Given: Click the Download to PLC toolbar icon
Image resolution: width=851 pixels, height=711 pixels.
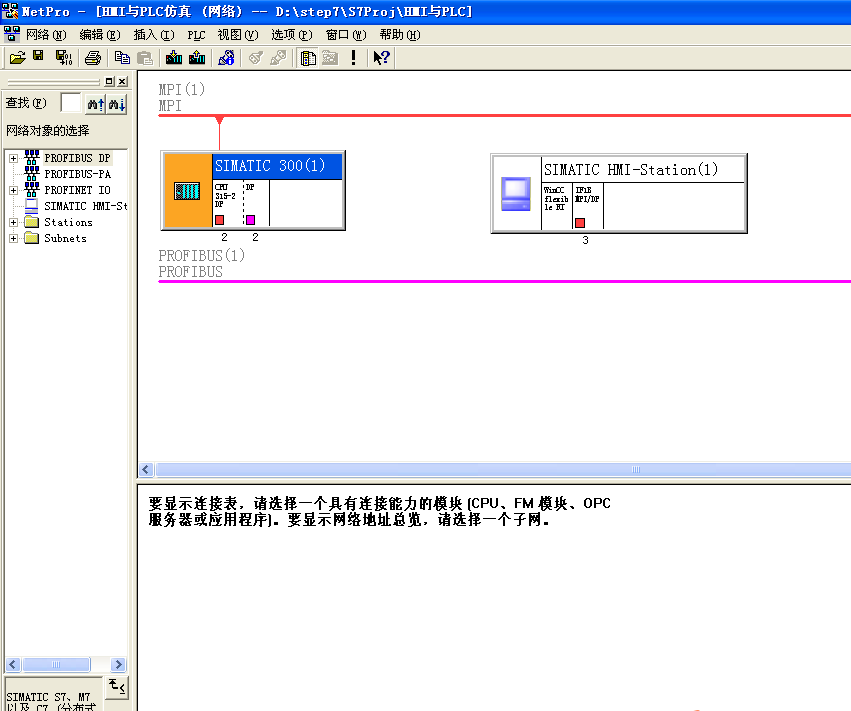Looking at the screenshot, I should click(x=174, y=58).
